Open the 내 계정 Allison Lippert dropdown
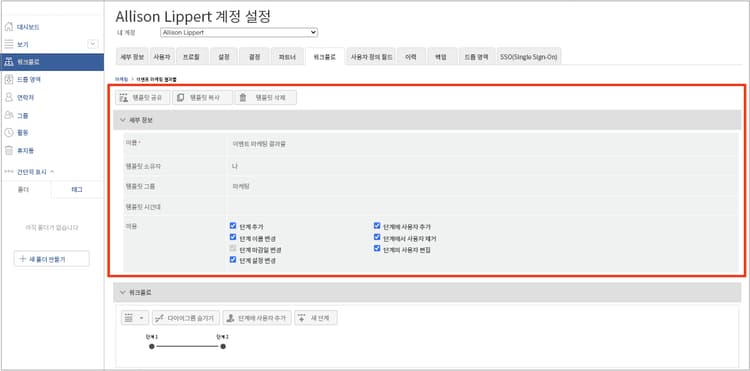Image resolution: width=750 pixels, height=371 pixels. point(239,33)
